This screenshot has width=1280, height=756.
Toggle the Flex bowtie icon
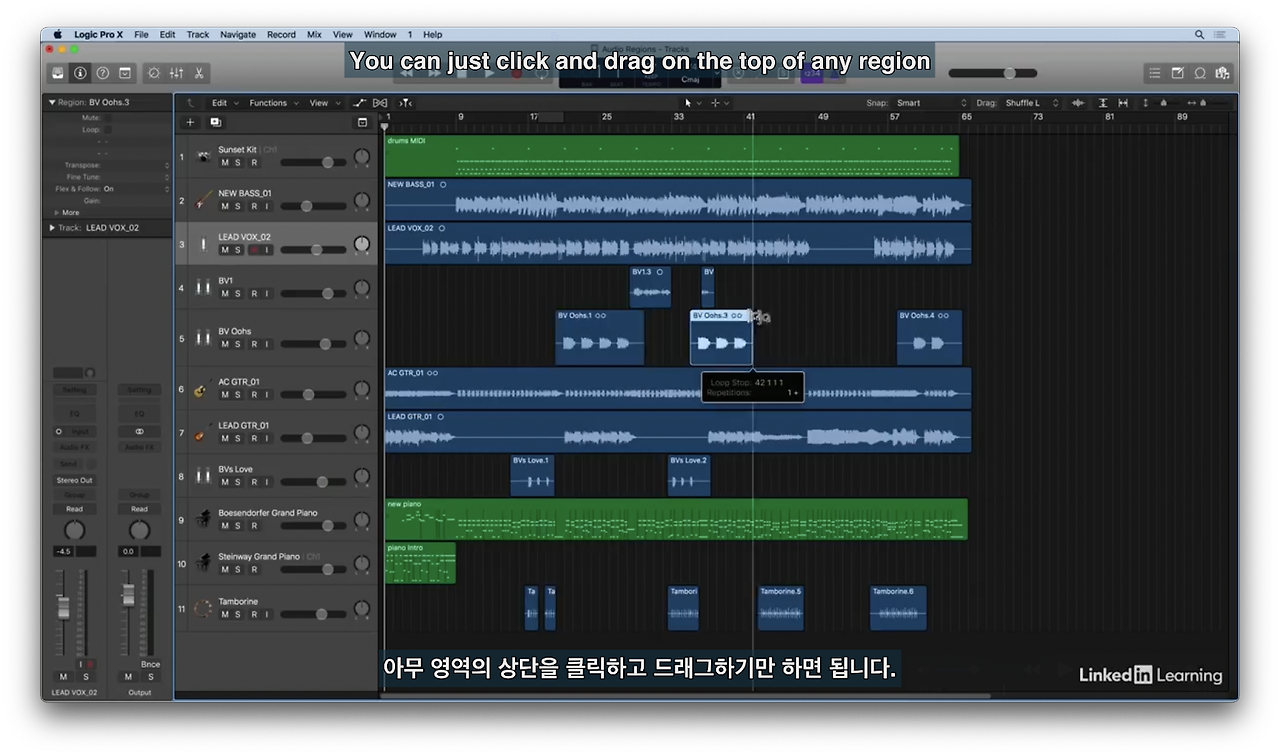click(380, 103)
